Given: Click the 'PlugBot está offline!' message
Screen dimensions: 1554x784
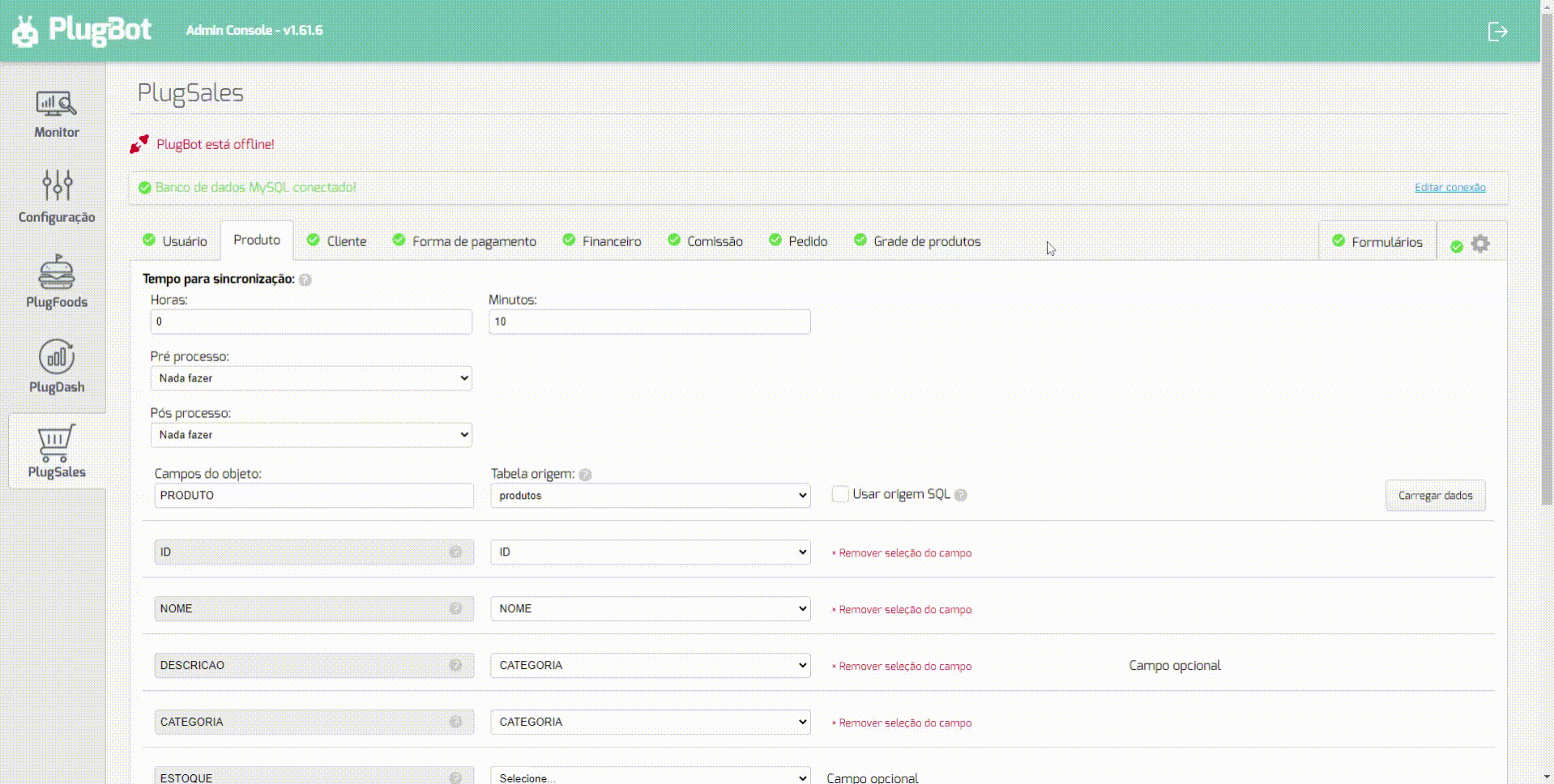Looking at the screenshot, I should 216,145.
